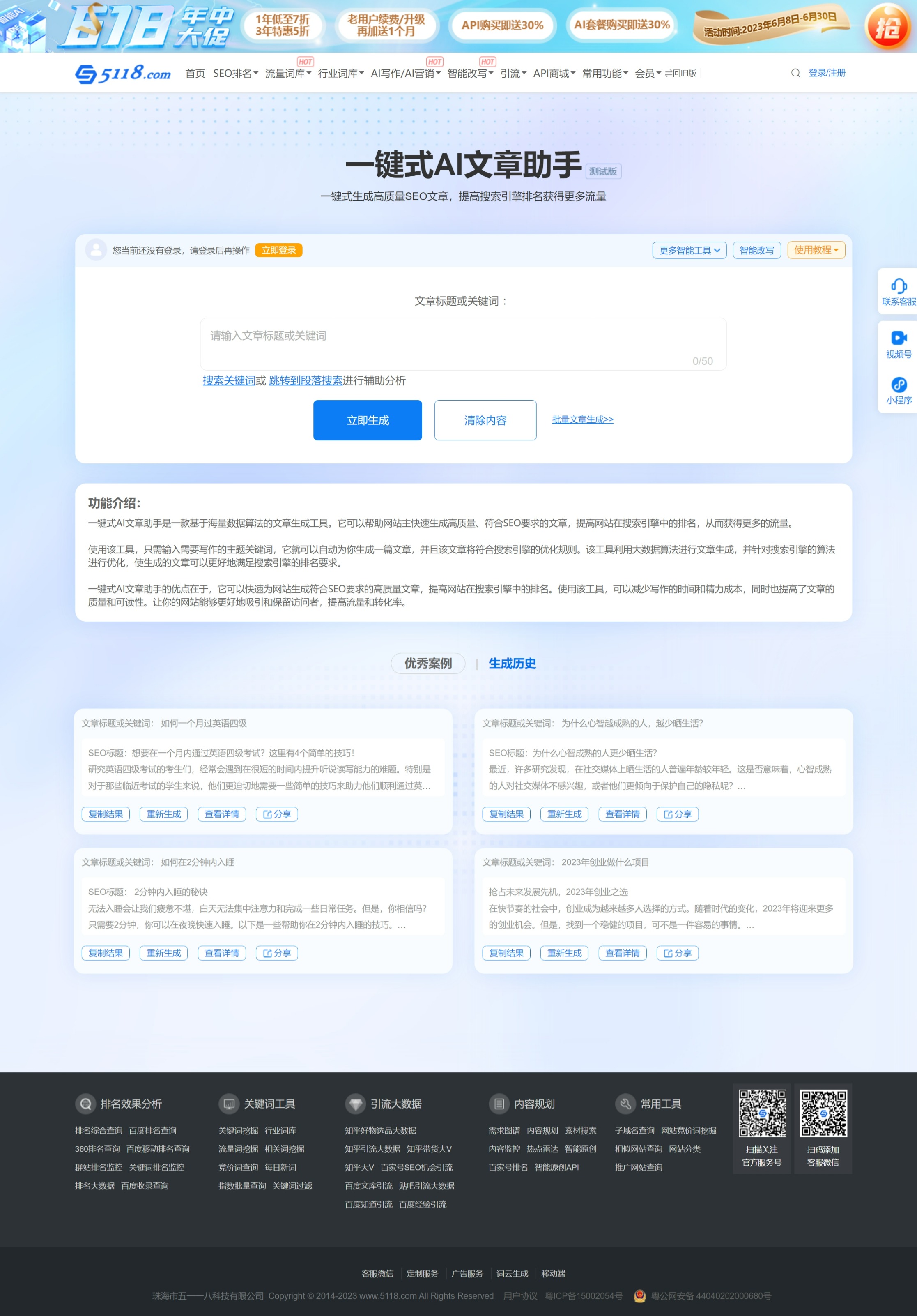Click the search magnifier icon in header
Screen dimensions: 917x1316
(795, 73)
